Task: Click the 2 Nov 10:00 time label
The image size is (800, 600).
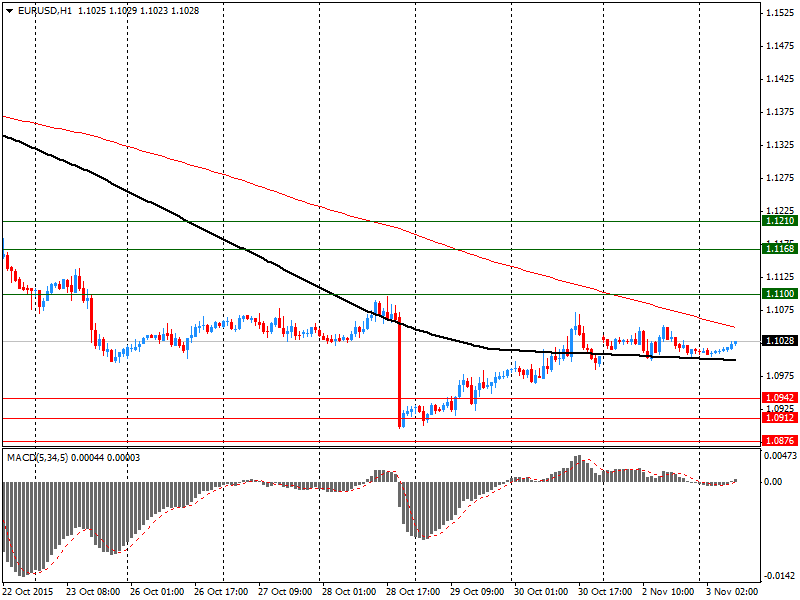Action: click(x=668, y=592)
